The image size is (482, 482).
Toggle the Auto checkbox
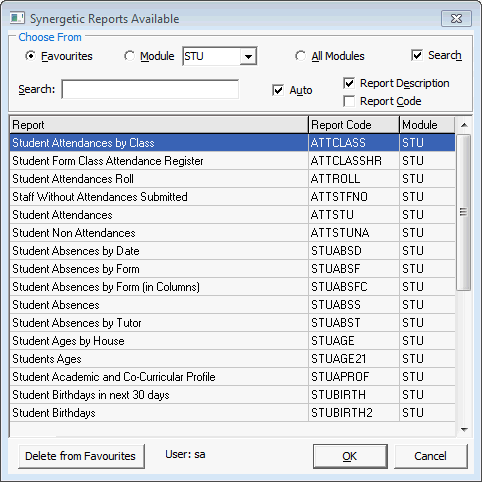tap(278, 90)
